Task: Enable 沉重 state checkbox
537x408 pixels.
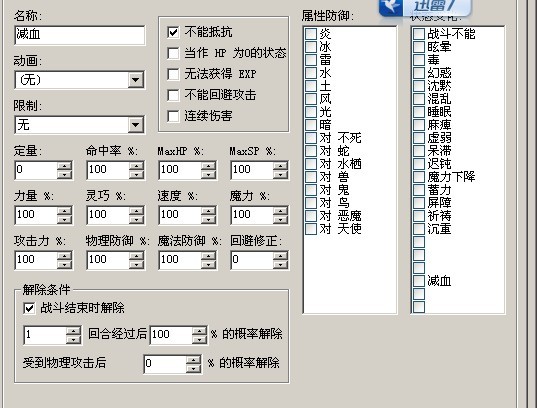Action: (x=419, y=229)
